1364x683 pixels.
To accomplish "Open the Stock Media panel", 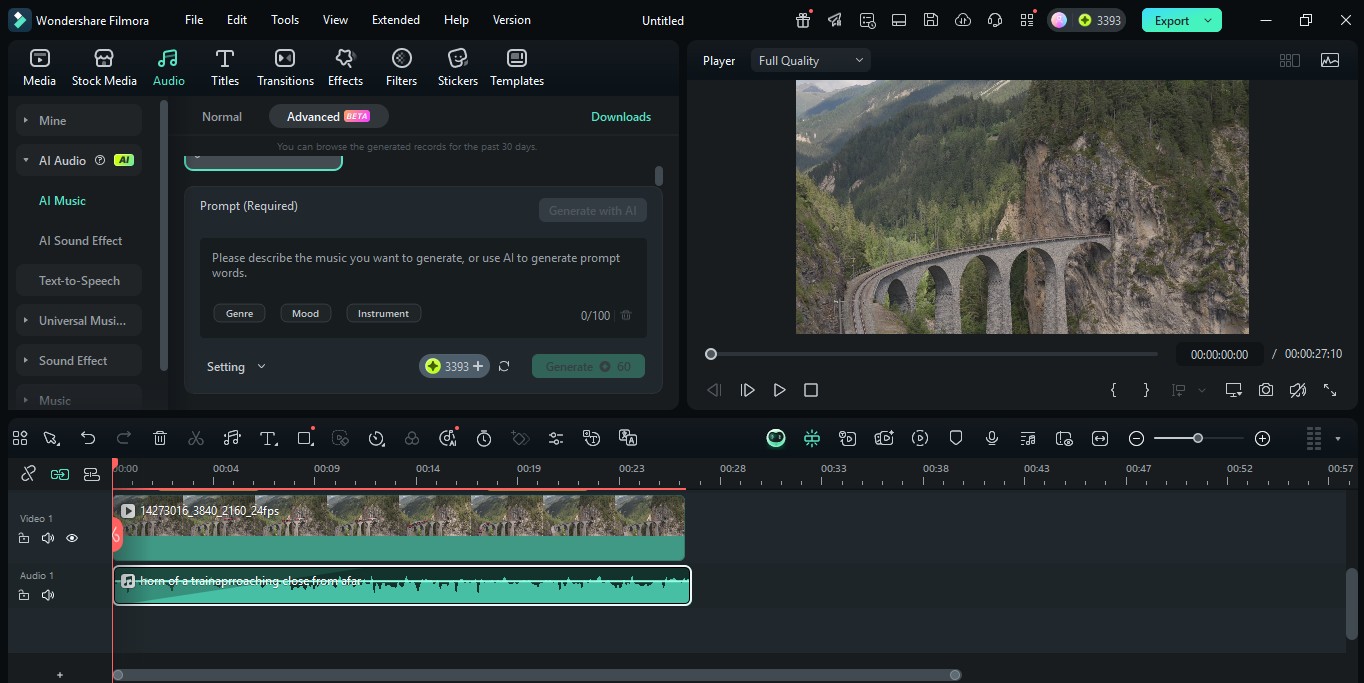I will coord(104,67).
